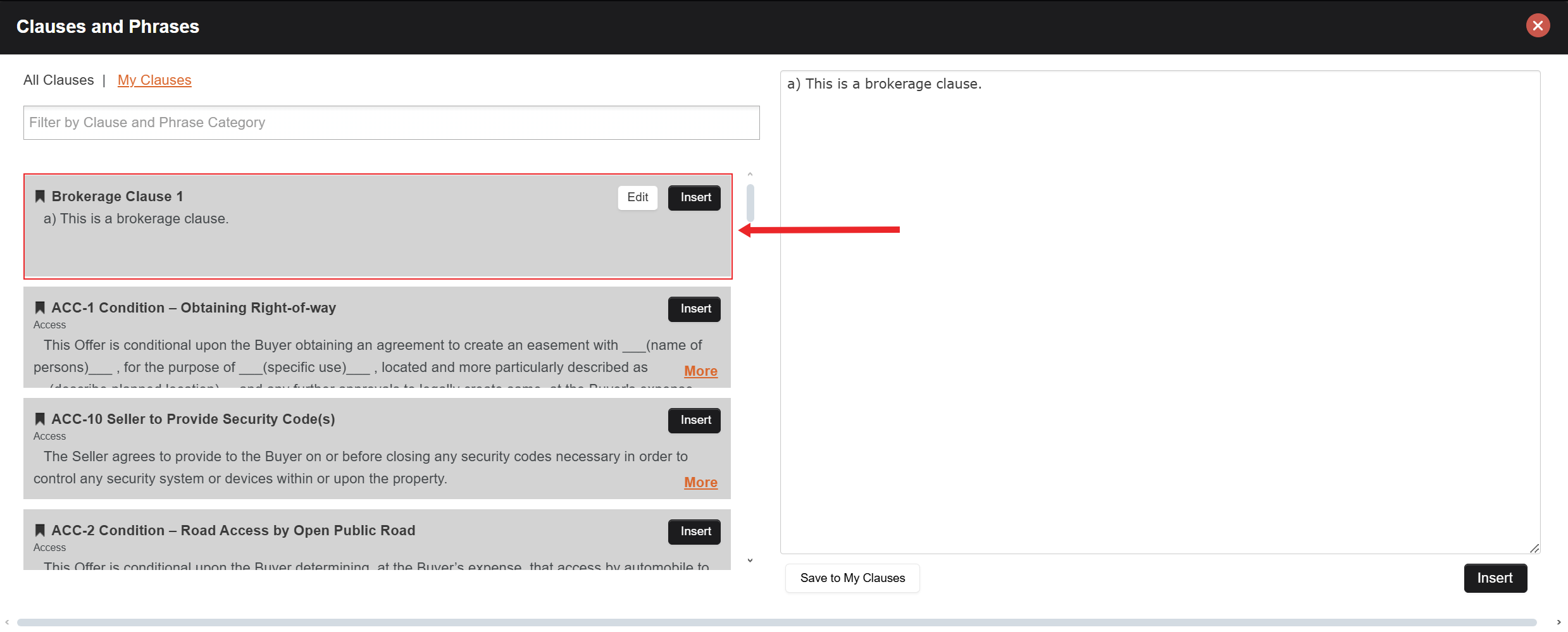This screenshot has width=1568, height=632.
Task: Switch to the All Clauses tab
Action: coord(59,80)
